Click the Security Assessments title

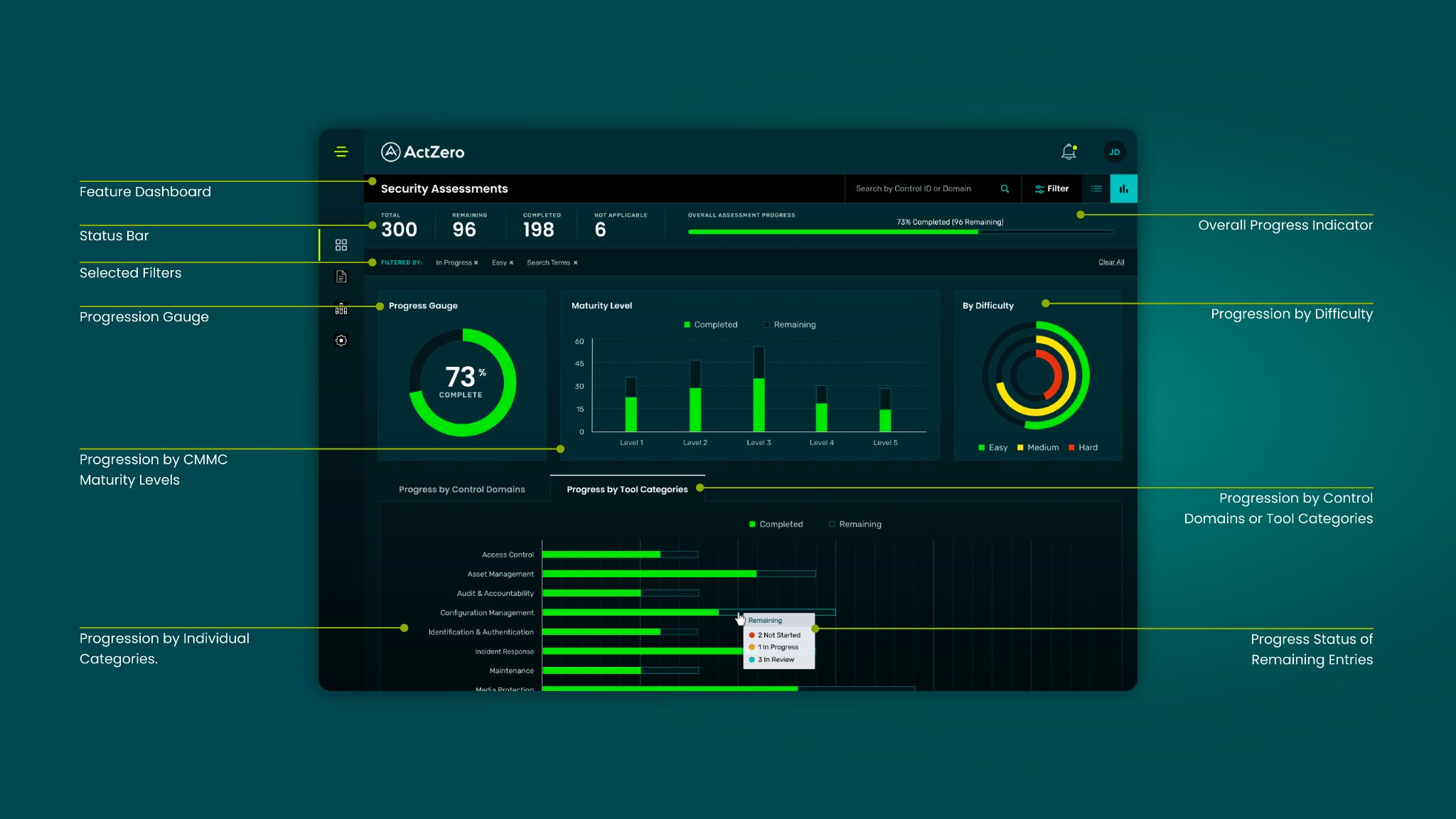[444, 188]
